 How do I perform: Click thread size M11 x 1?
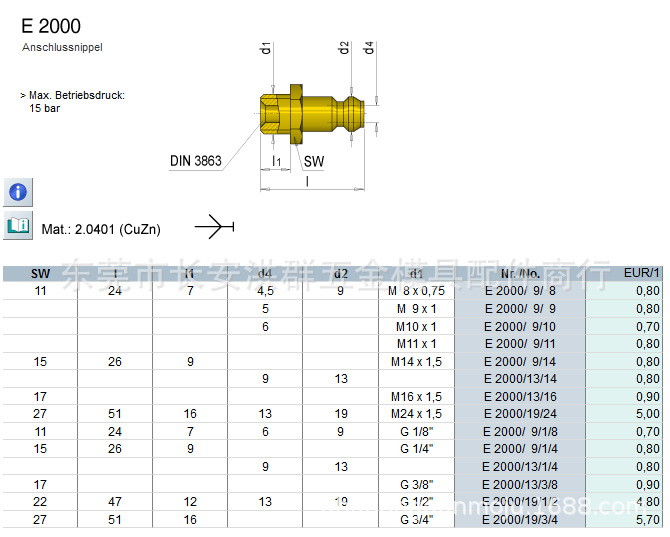[x=416, y=344]
